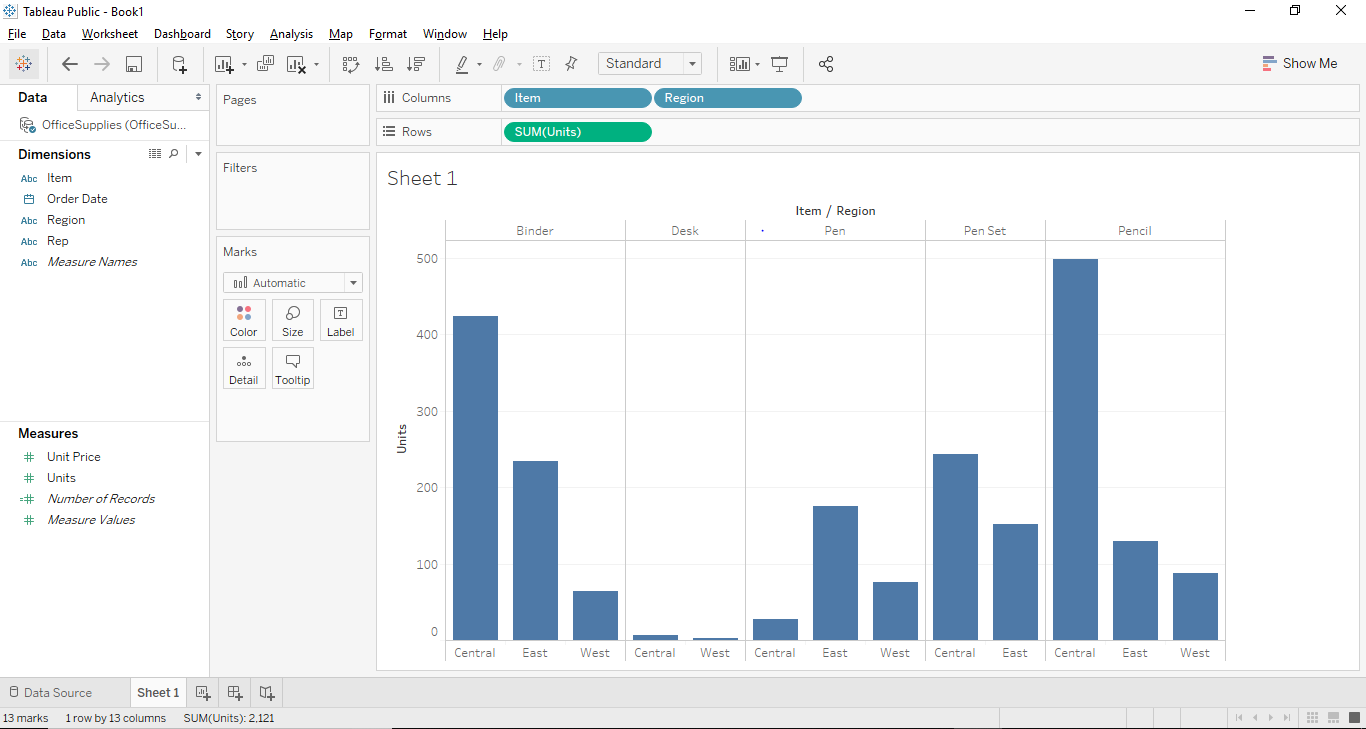Save the workbook using the toolbar icon
This screenshot has width=1366, height=729.
pos(133,63)
